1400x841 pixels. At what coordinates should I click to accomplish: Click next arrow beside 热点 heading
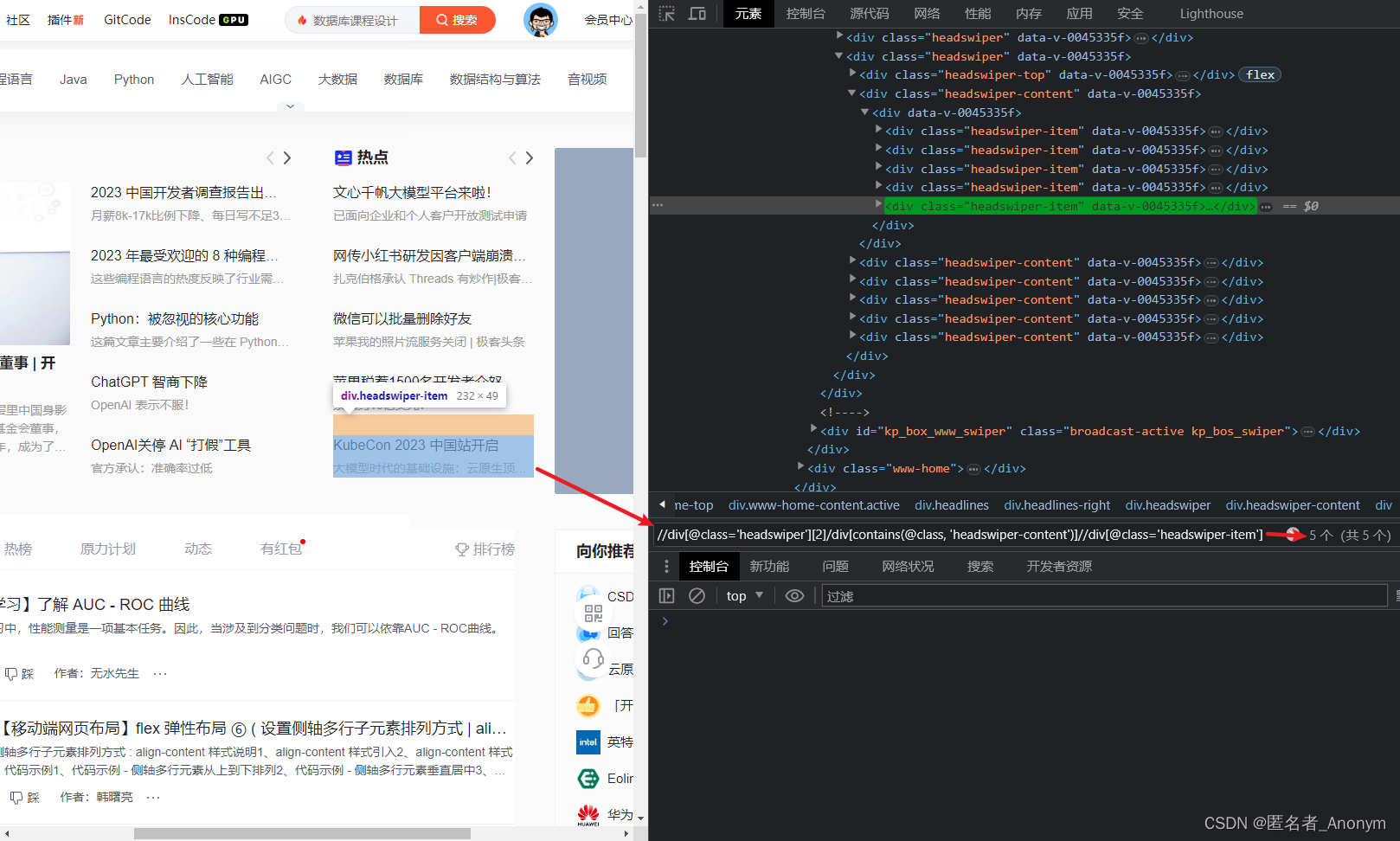(530, 157)
